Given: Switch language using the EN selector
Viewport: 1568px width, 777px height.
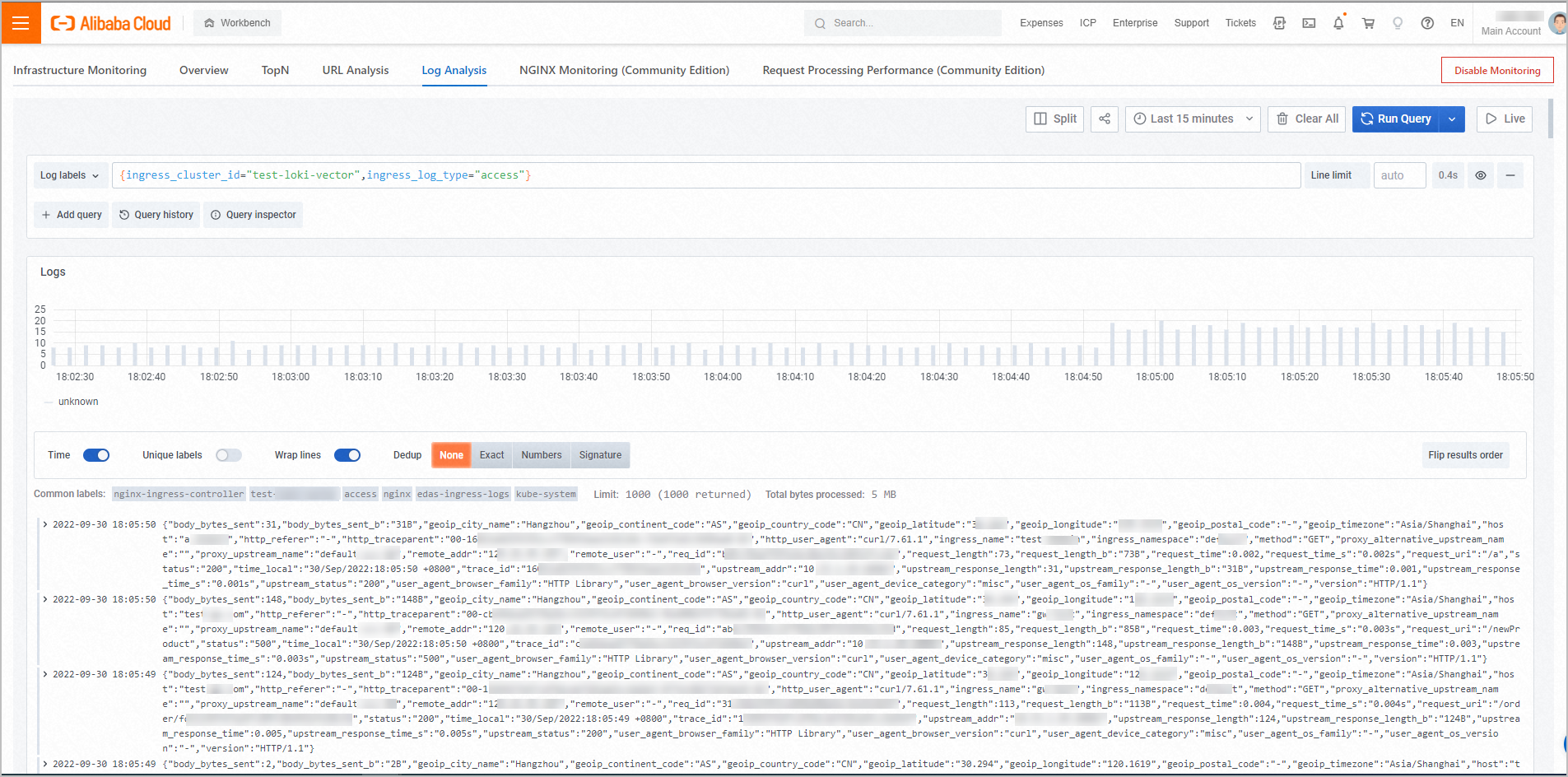Looking at the screenshot, I should [x=1457, y=23].
